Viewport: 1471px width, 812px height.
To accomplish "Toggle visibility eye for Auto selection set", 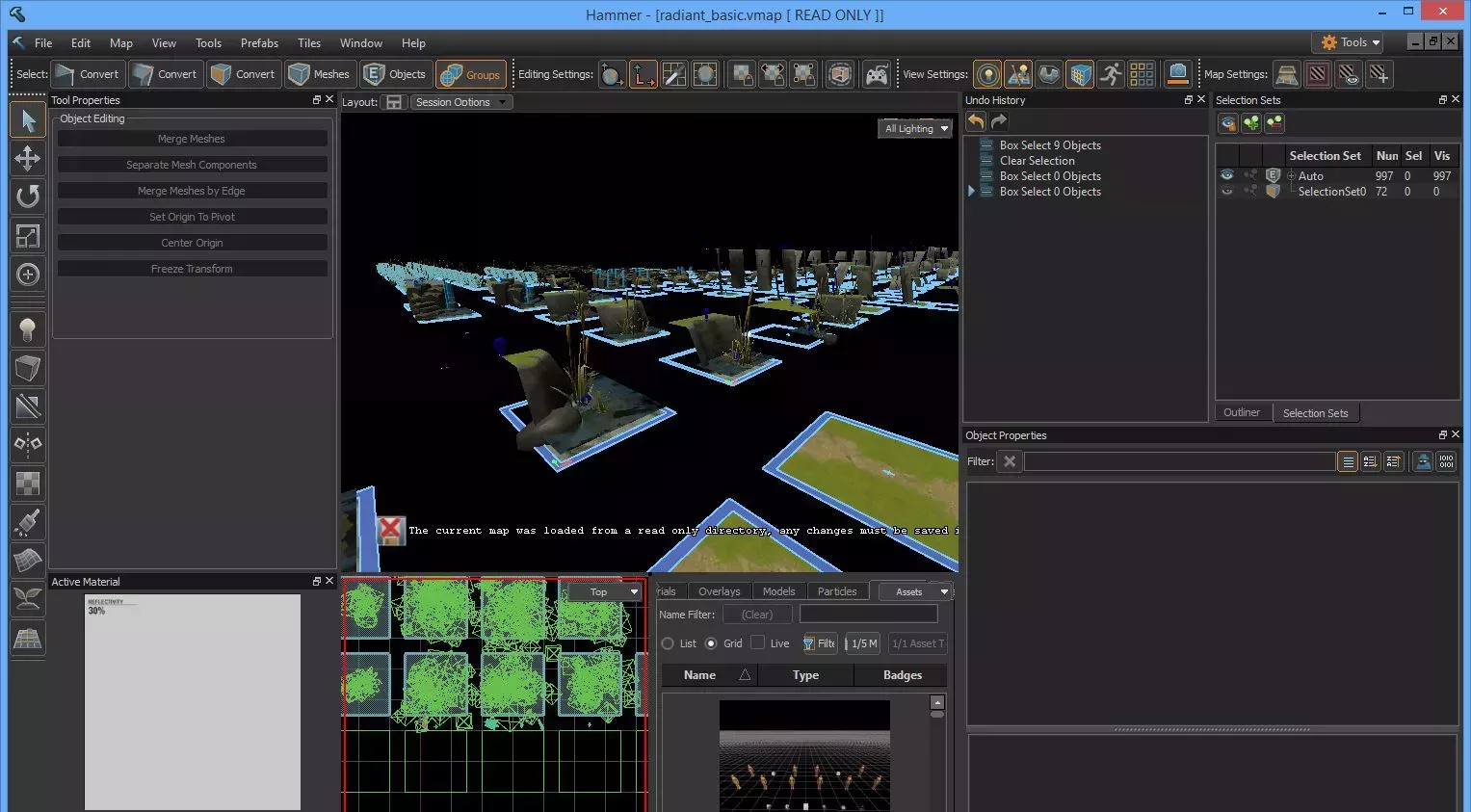I will (1226, 175).
